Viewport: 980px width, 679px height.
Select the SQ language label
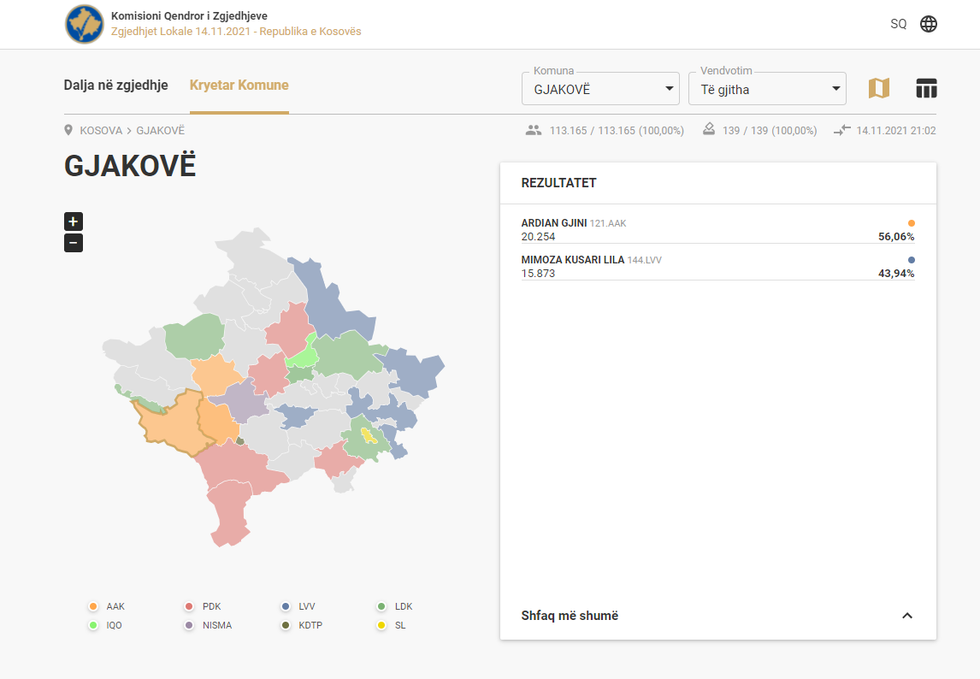tap(898, 24)
